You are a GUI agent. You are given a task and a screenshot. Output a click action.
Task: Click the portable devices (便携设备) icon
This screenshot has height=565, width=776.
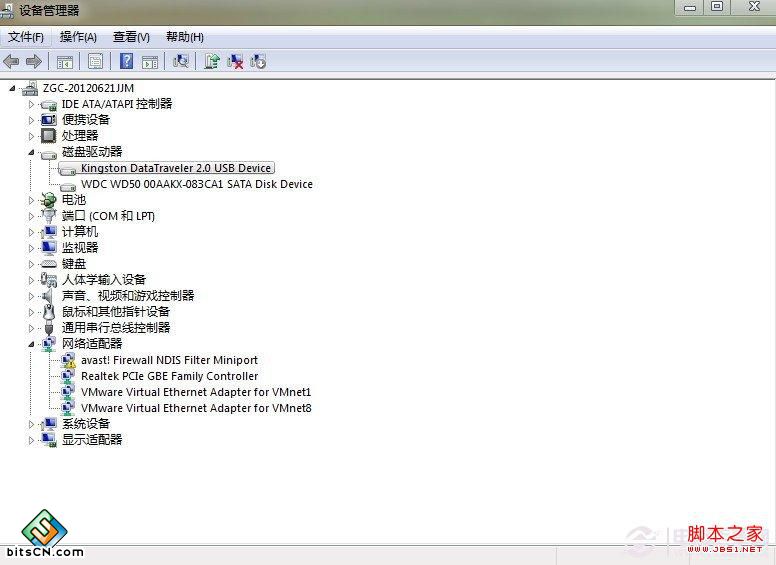[x=48, y=120]
